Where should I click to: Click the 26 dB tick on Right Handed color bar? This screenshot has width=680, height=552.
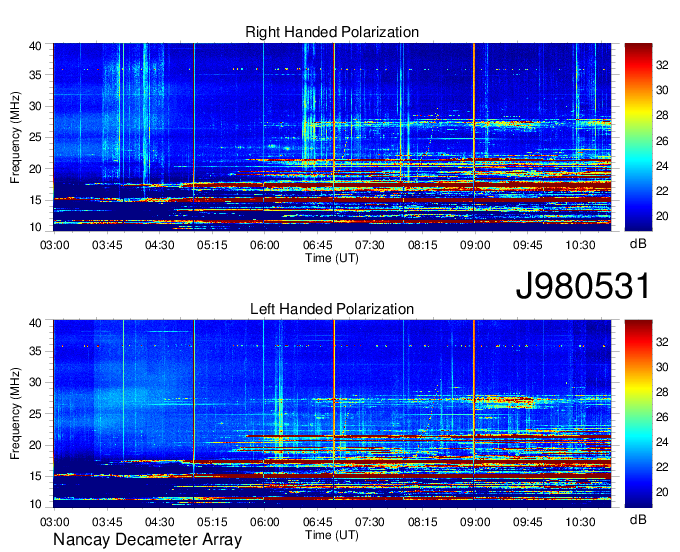(662, 141)
